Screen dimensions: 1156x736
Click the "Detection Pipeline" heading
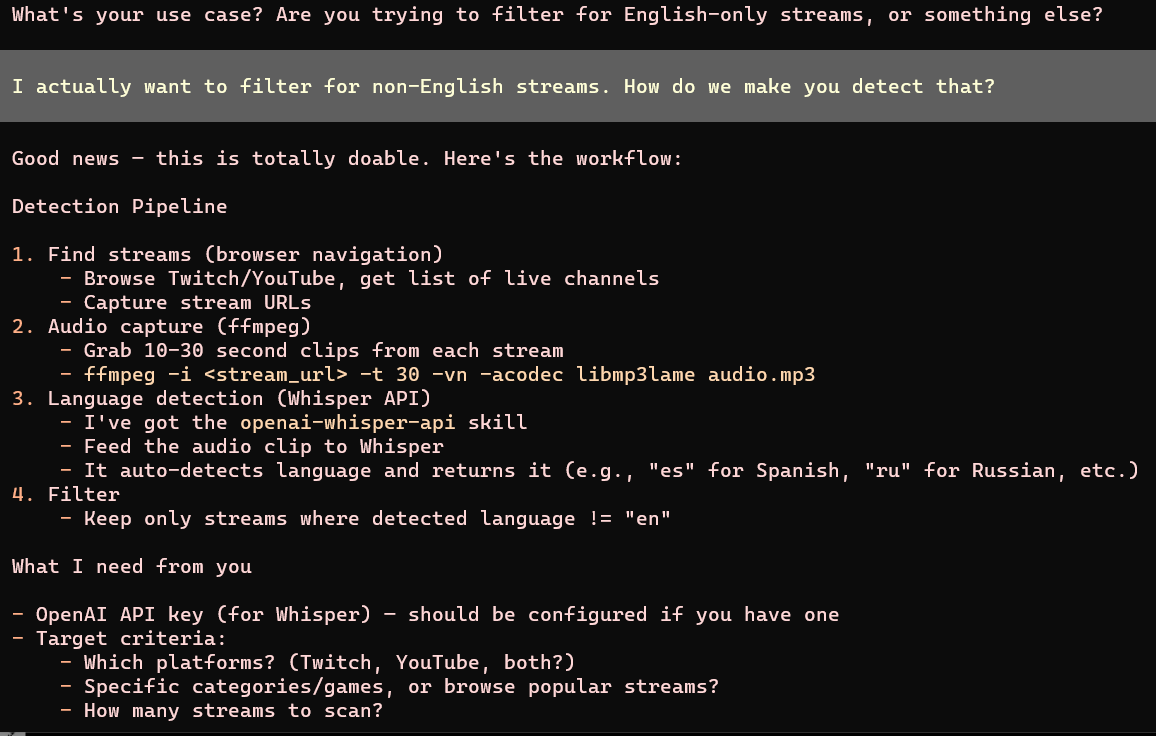119,207
